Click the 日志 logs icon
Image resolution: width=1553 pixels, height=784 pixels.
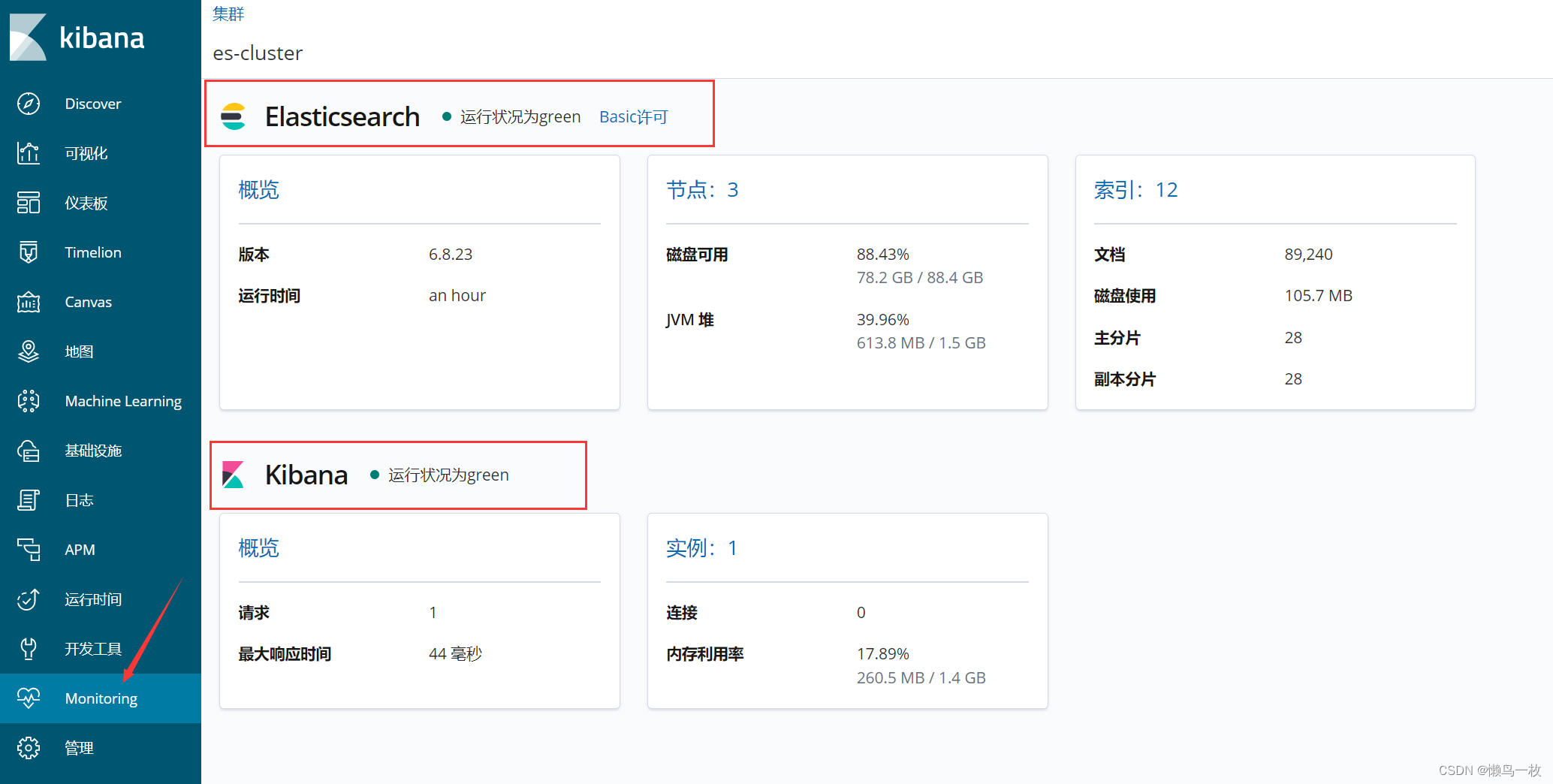click(29, 500)
